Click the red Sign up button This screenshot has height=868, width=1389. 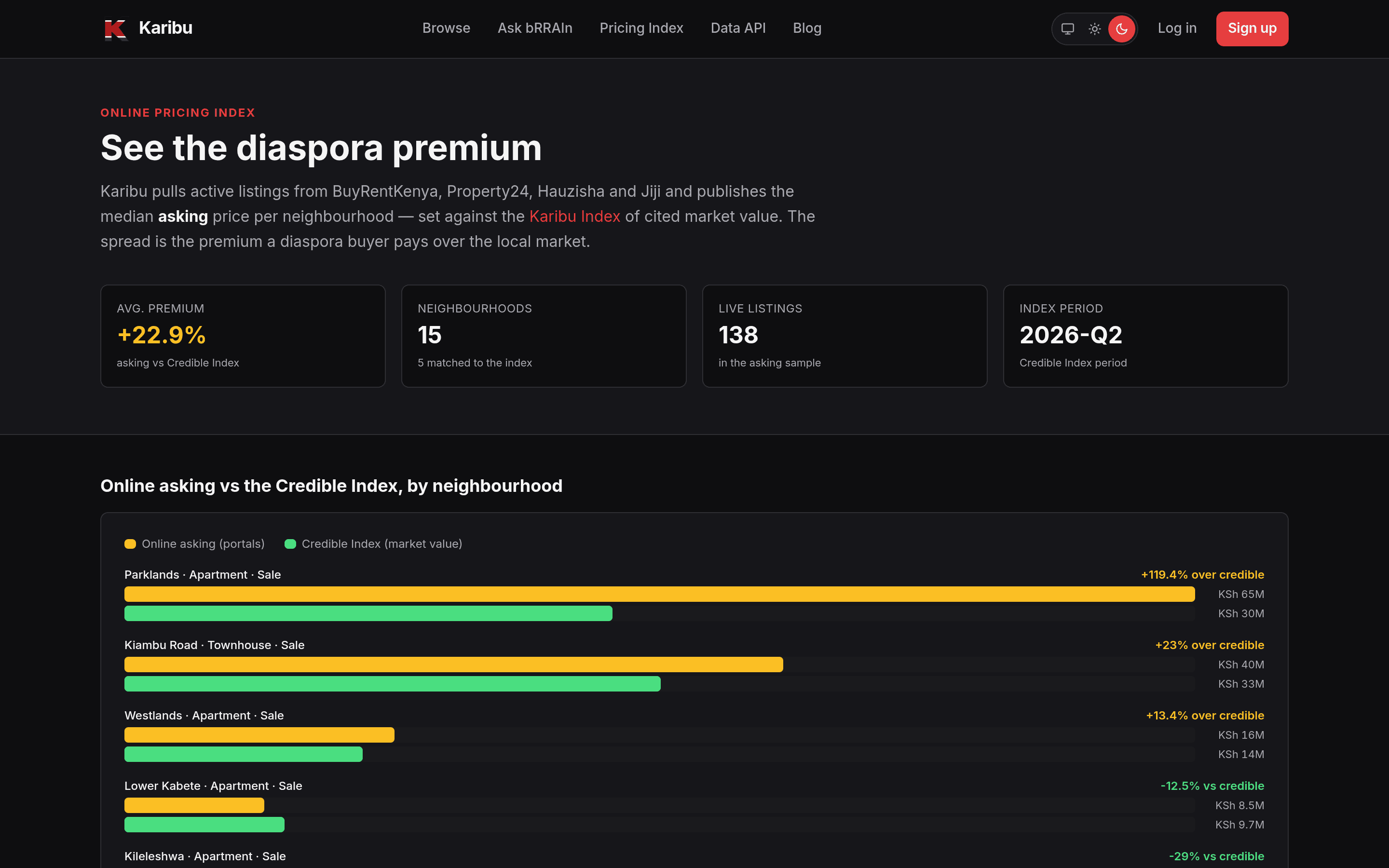[1252, 29]
